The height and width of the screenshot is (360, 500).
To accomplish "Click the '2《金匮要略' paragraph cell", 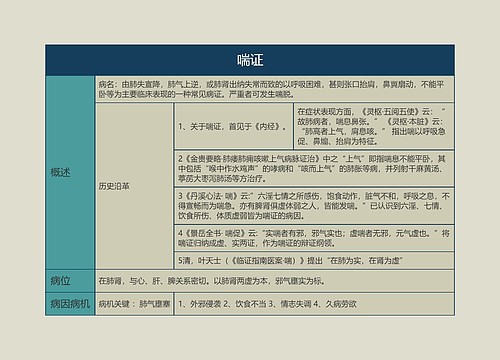I will point(314,168).
